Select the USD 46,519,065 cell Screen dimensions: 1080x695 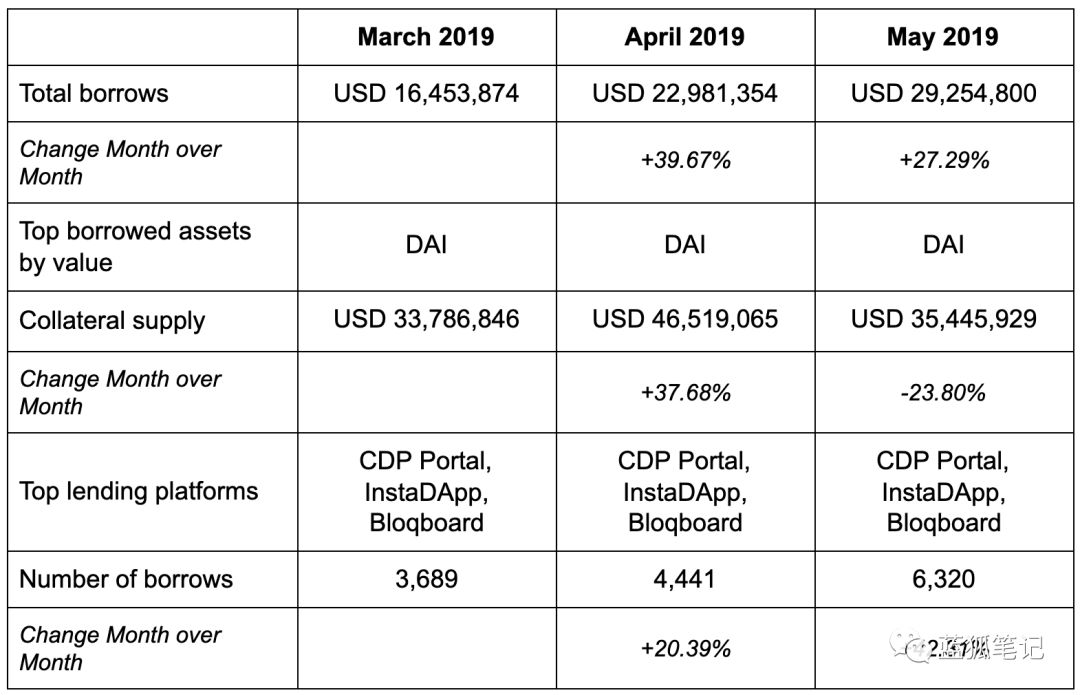685,319
